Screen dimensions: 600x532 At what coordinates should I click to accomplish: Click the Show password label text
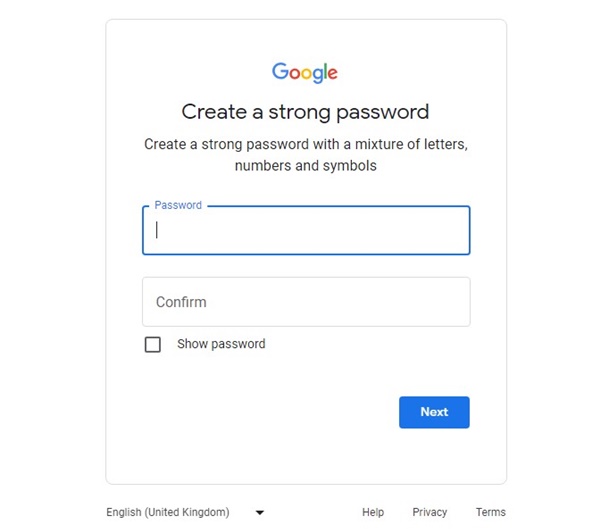click(x=221, y=344)
